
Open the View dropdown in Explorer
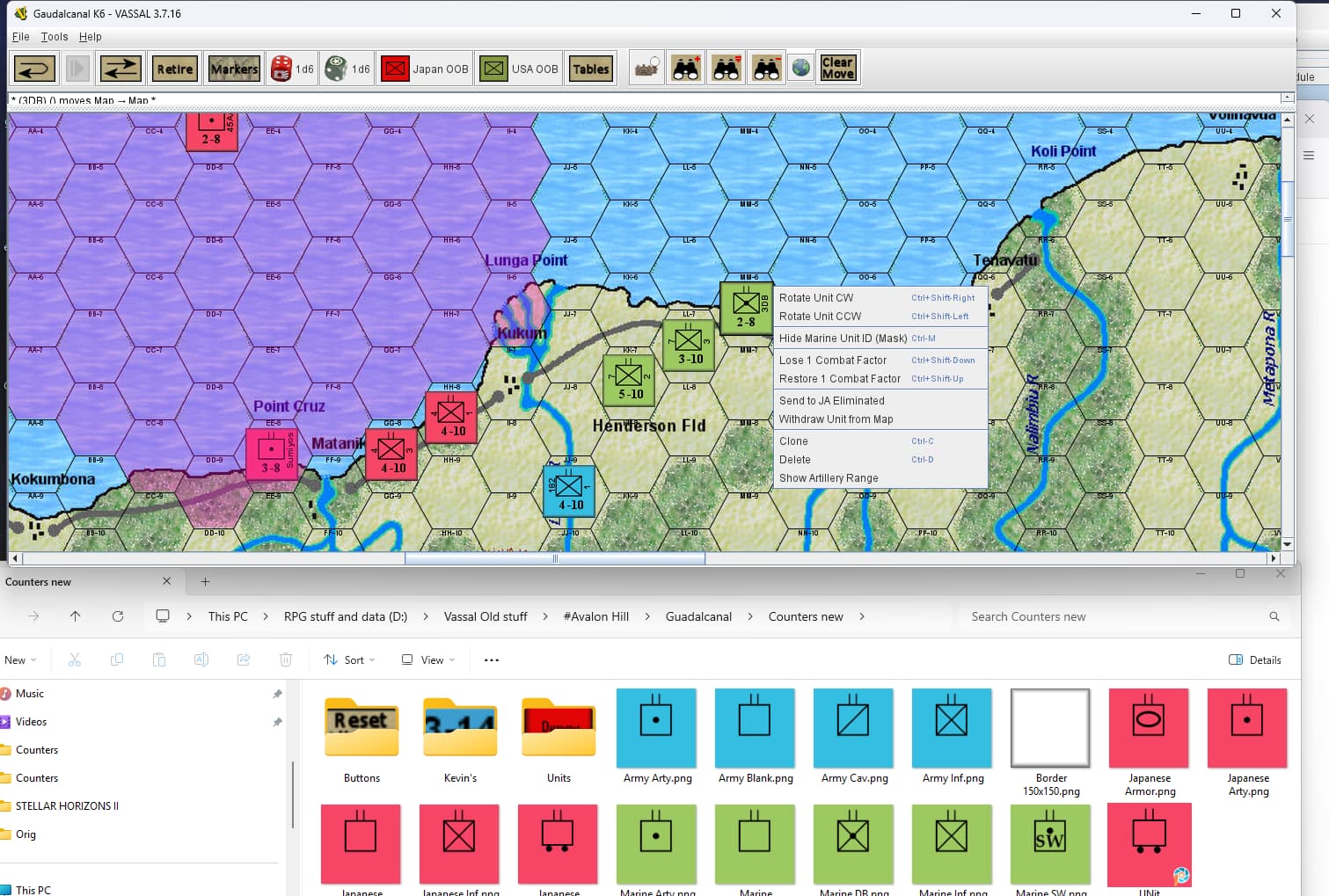tap(428, 660)
